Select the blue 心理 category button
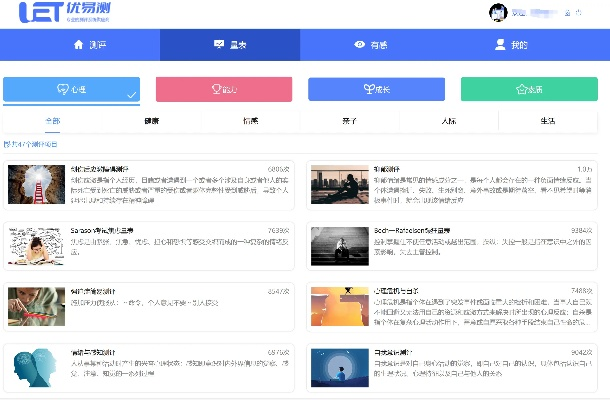This screenshot has width=610, height=400. (x=71, y=89)
